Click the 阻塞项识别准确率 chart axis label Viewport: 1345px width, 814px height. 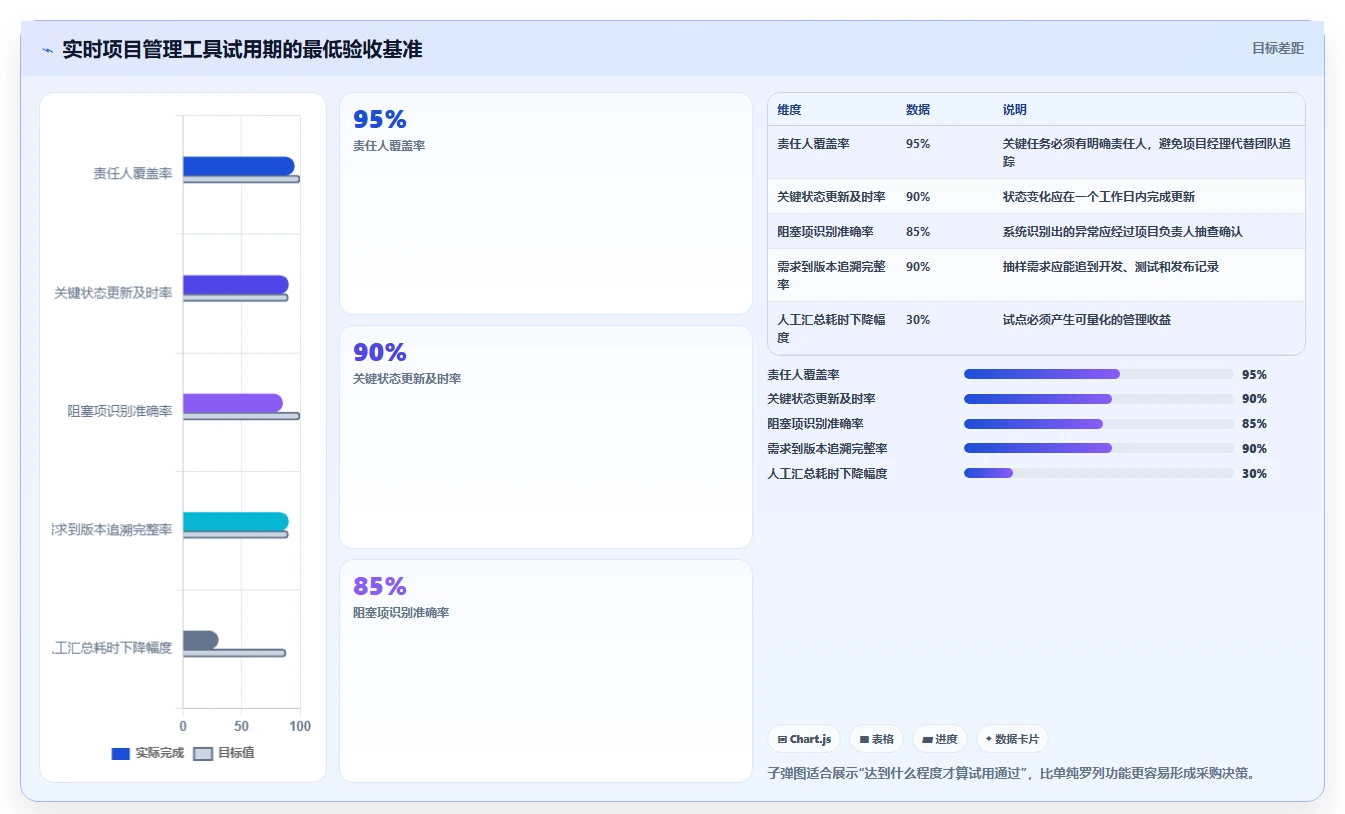click(x=120, y=411)
